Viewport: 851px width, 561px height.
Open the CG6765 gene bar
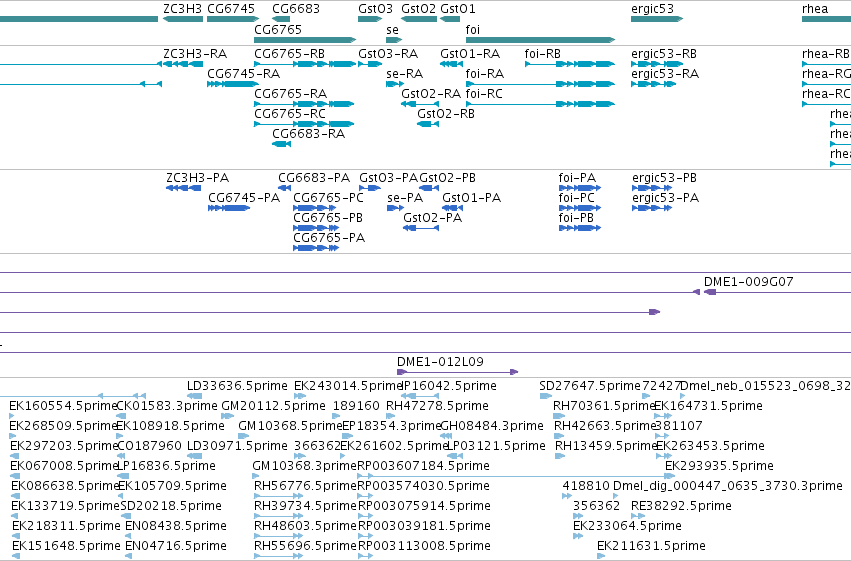(305, 40)
